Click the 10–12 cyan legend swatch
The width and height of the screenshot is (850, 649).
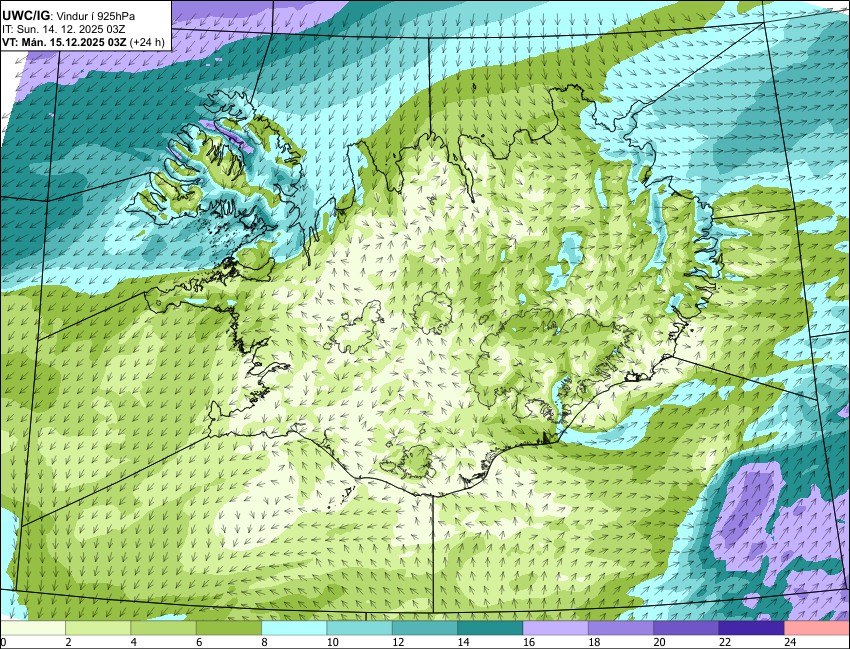359,628
